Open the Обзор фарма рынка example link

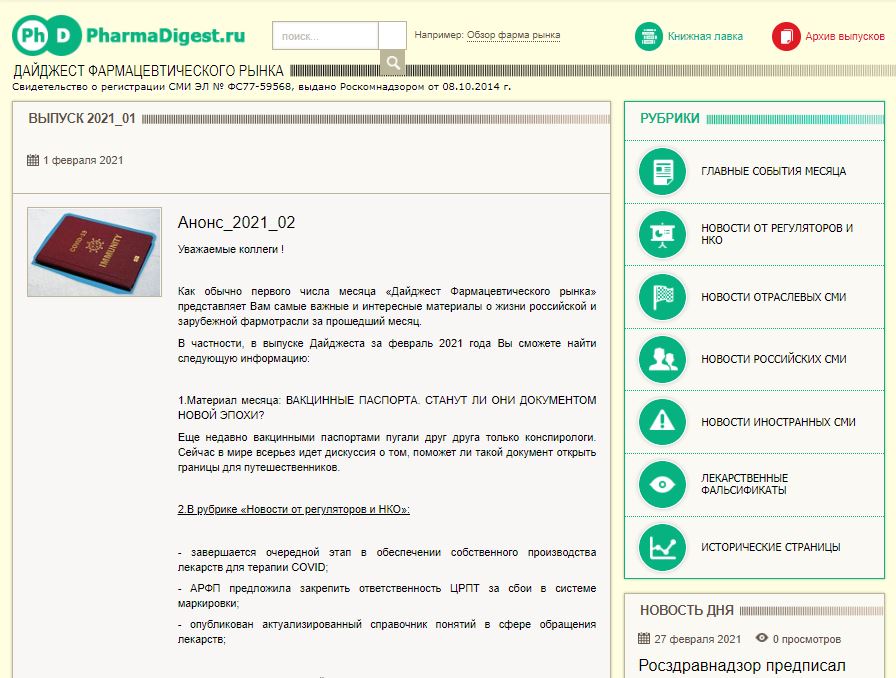point(513,35)
